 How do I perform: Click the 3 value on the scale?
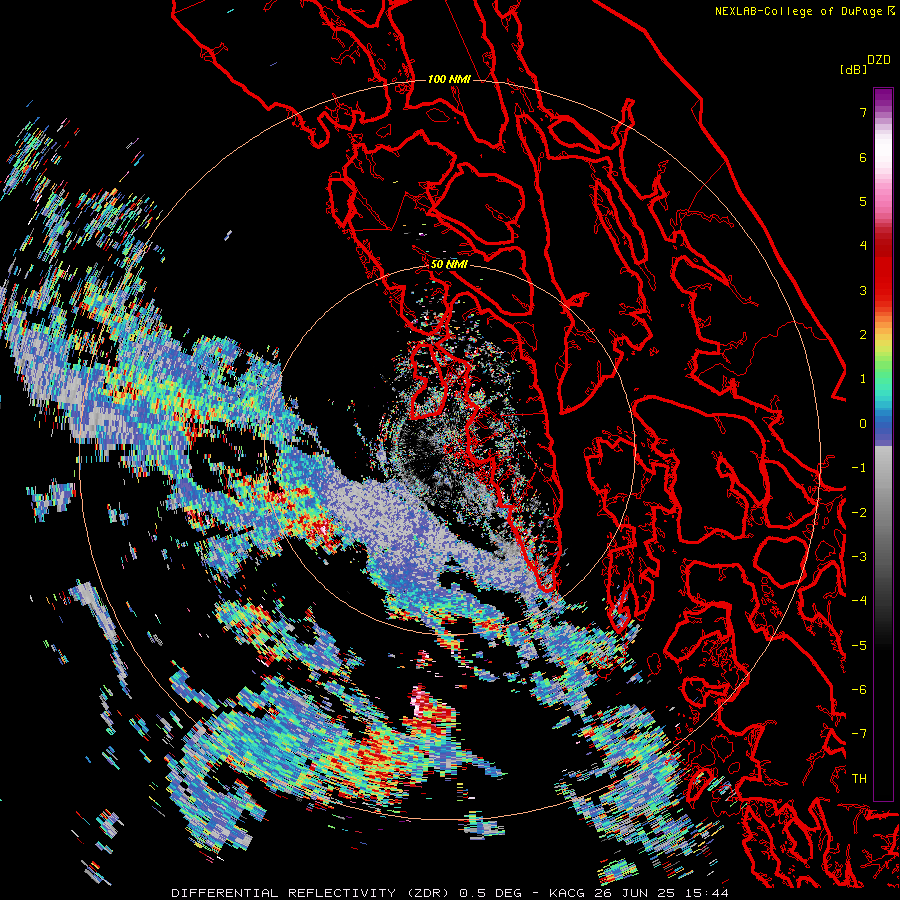[863, 290]
